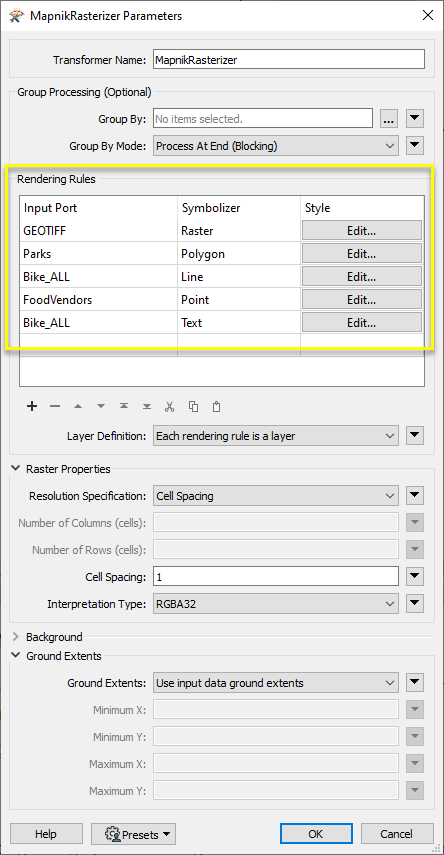Viewport: 444px width, 855px height.
Task: Open Group By Mode dropdown
Action: point(275,146)
